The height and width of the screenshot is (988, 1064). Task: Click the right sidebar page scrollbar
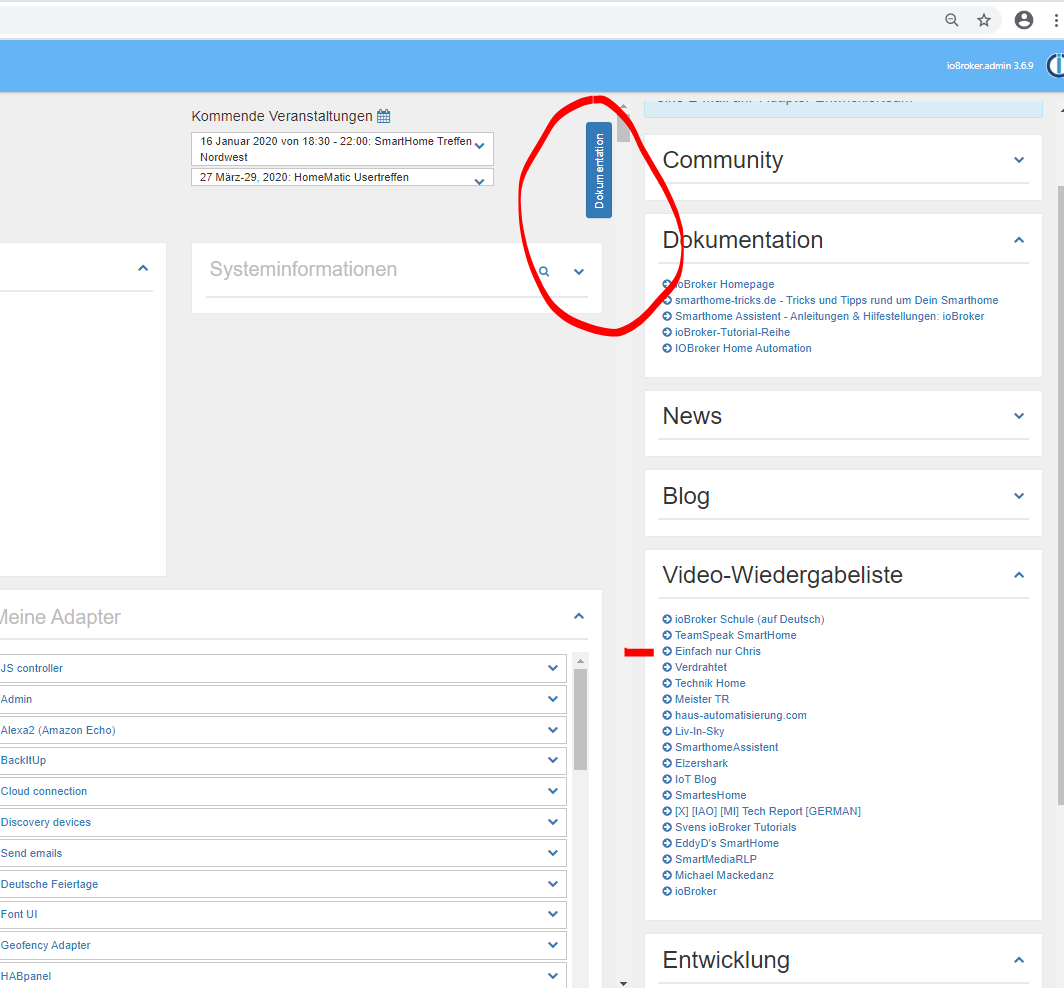pos(1061,495)
